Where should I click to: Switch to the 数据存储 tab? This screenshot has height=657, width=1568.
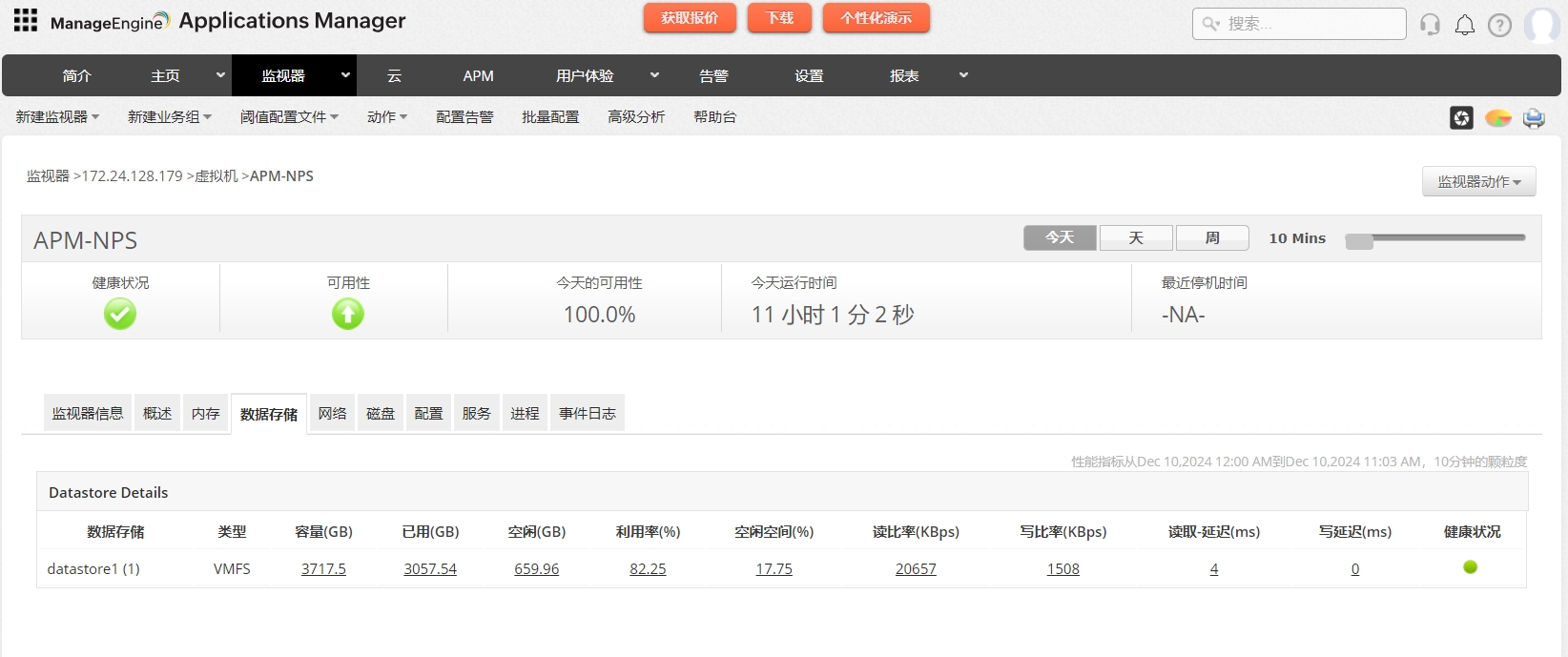tap(269, 414)
